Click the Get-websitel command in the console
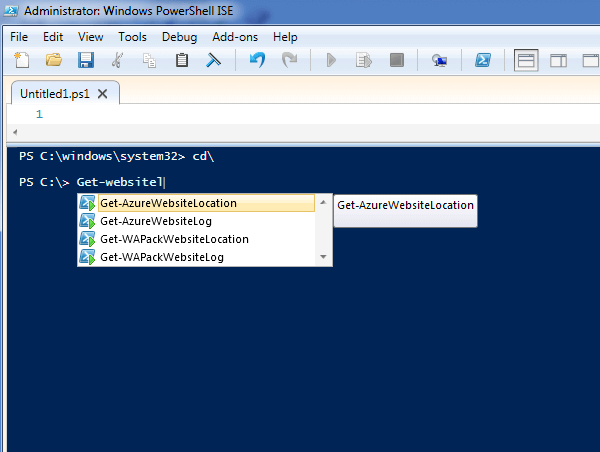The width and height of the screenshot is (600, 452). pyautogui.click(x=119, y=182)
